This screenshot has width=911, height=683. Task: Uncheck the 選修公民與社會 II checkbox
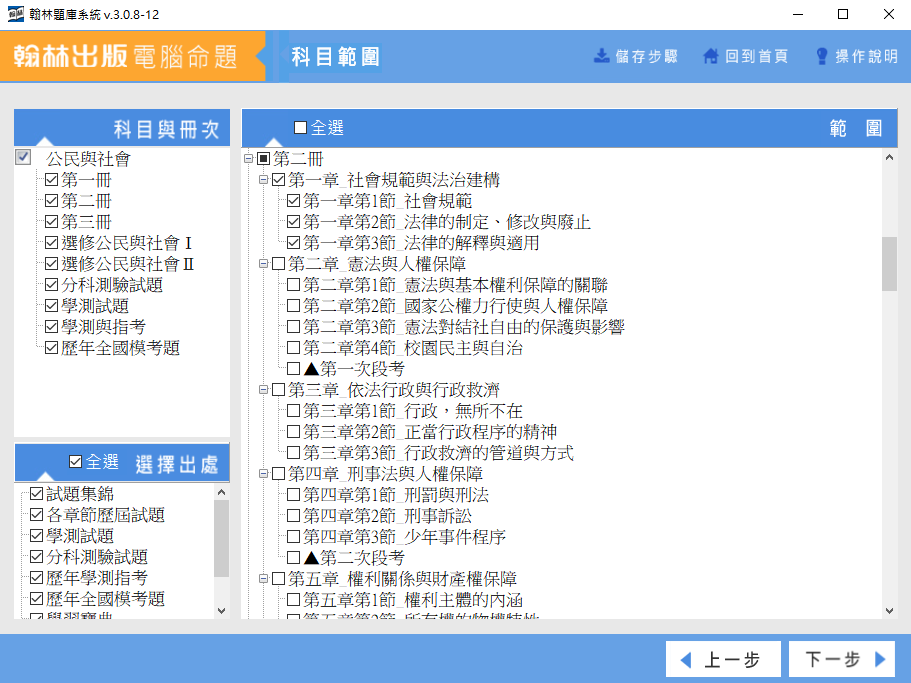(x=52, y=264)
